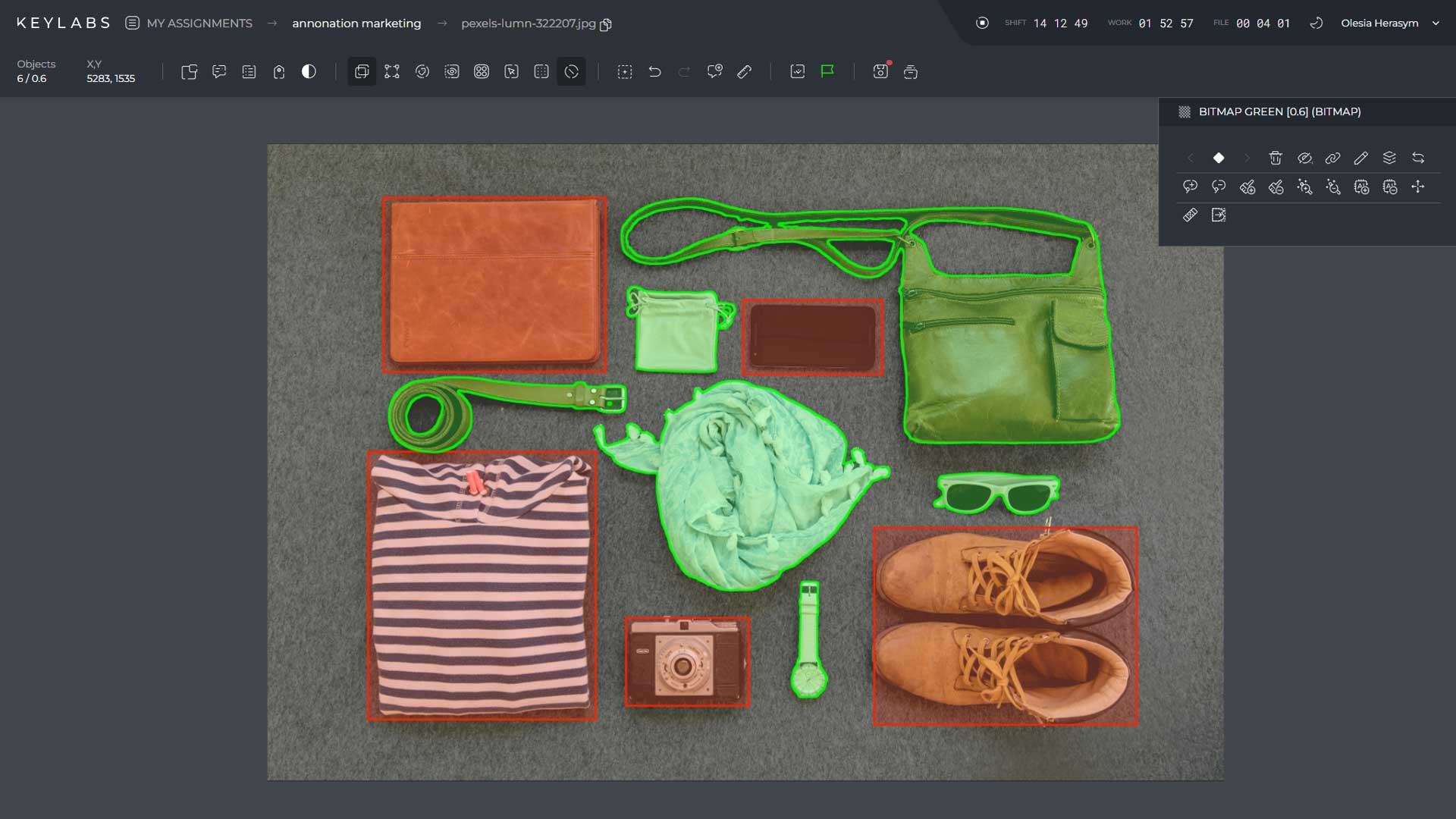
Task: Click the swap objects icon in the panel
Action: 1417,158
